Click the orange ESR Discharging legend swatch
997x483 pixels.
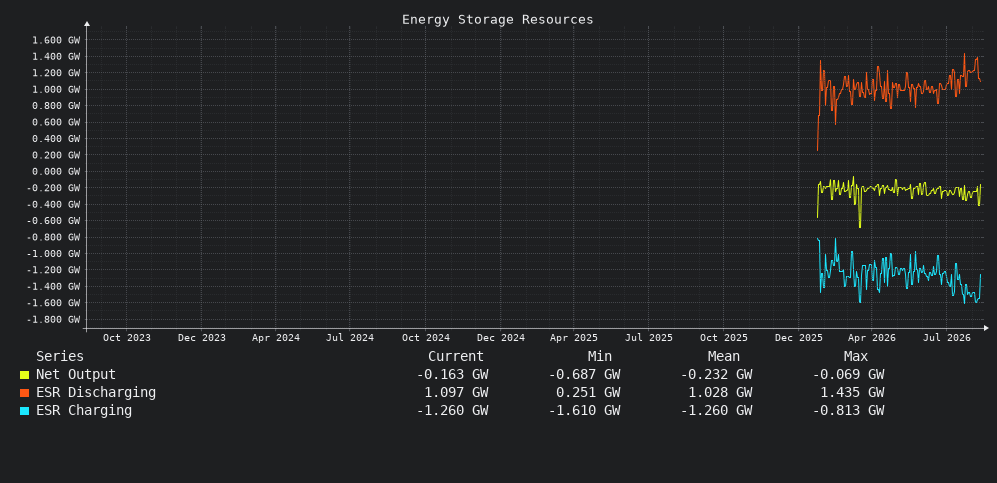click(24, 393)
